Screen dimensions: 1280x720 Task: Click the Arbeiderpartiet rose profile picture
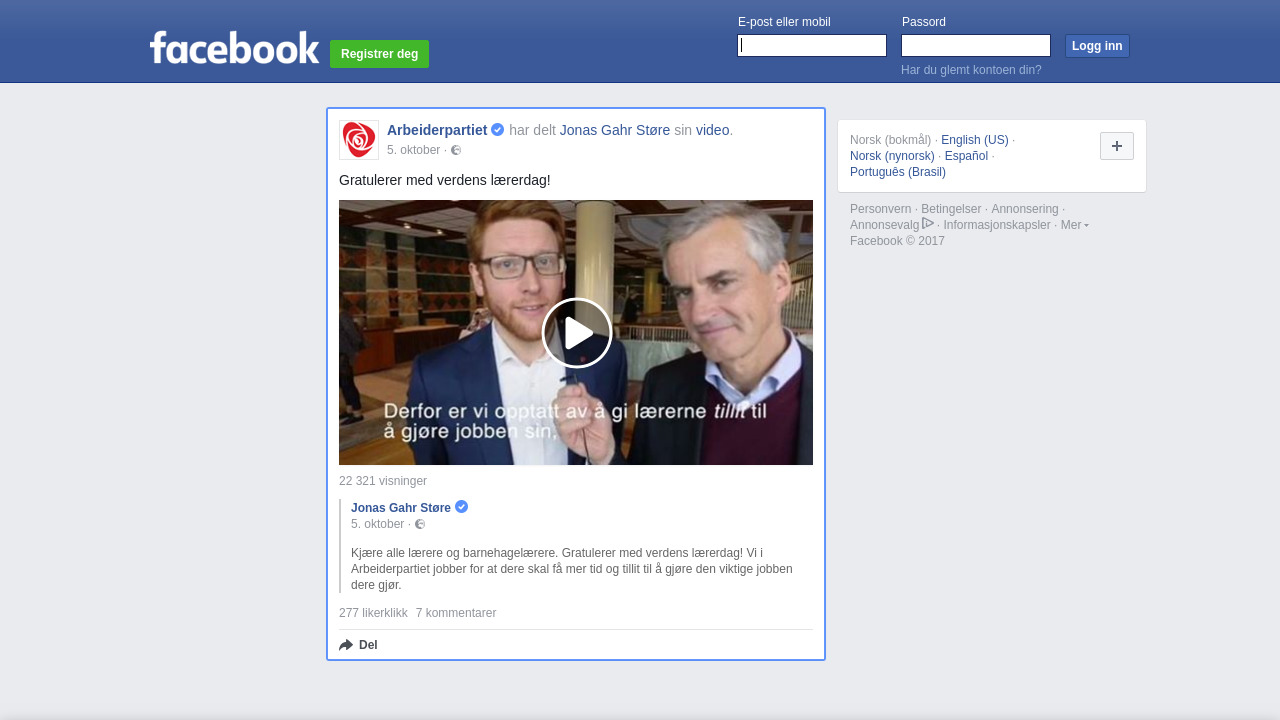pyautogui.click(x=359, y=140)
